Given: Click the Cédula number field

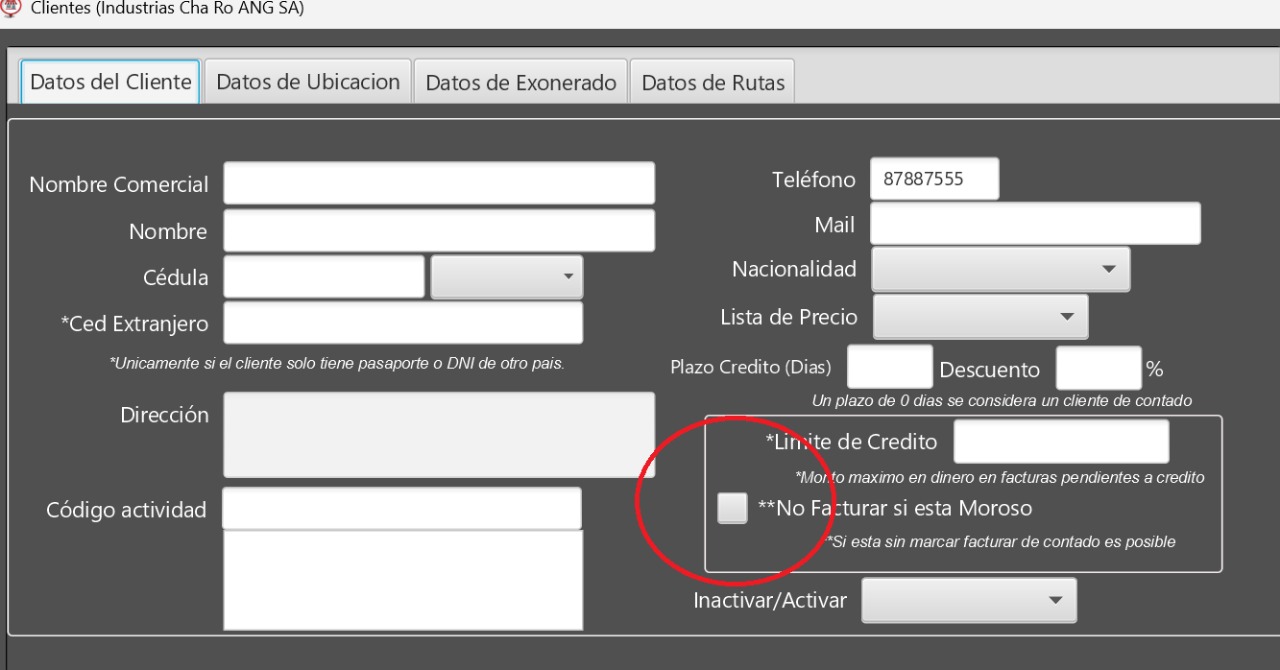Looking at the screenshot, I should (x=324, y=277).
